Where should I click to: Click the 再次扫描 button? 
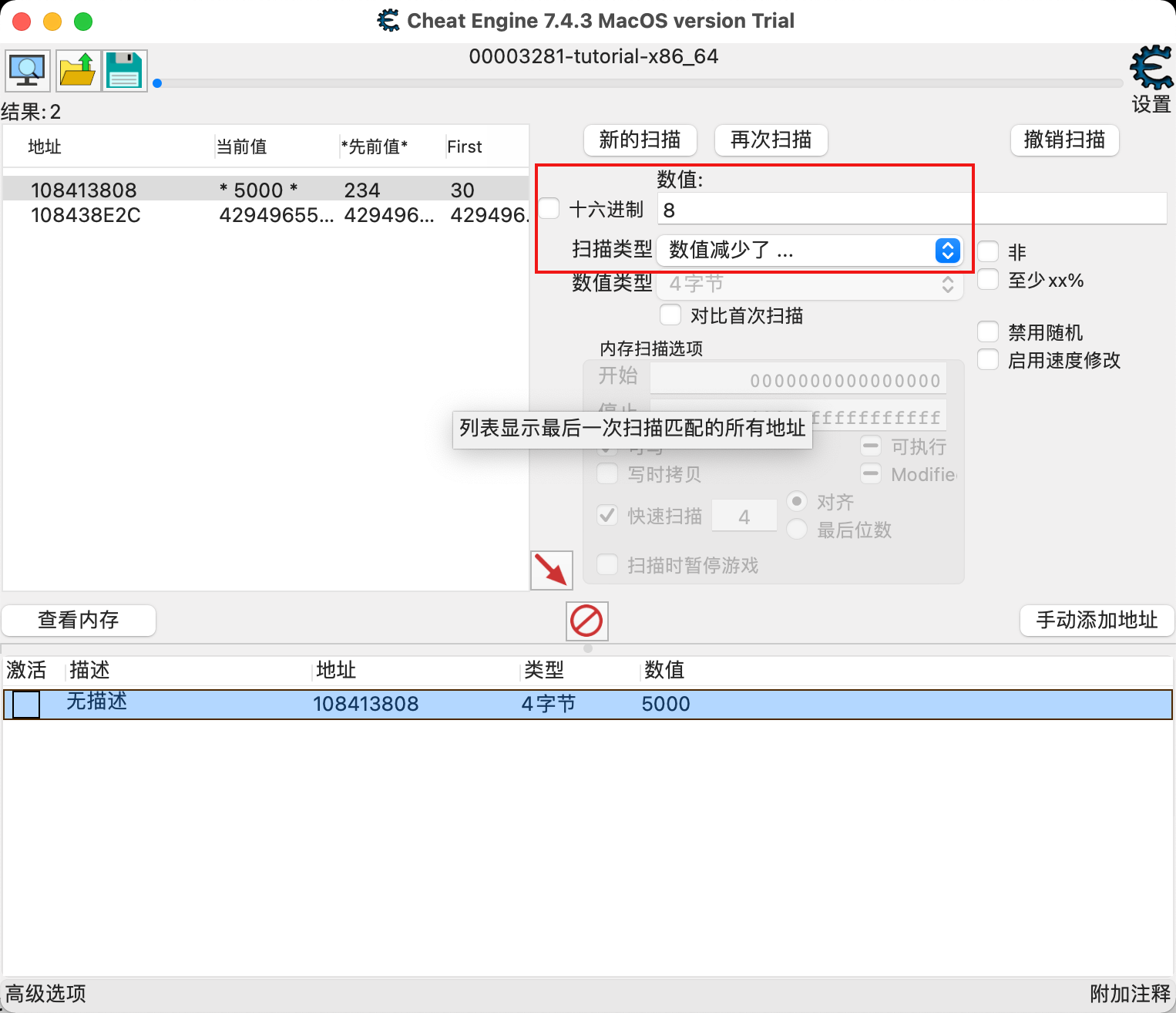pos(770,140)
